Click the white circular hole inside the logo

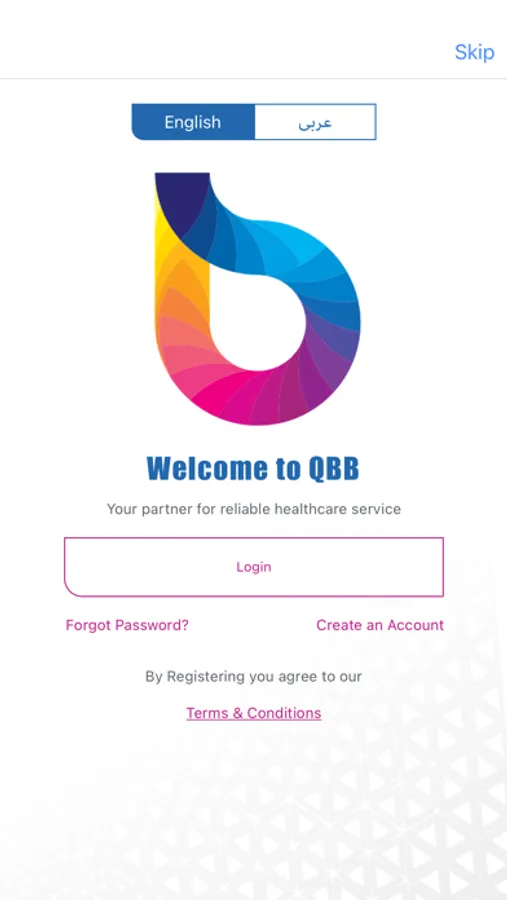click(258, 321)
